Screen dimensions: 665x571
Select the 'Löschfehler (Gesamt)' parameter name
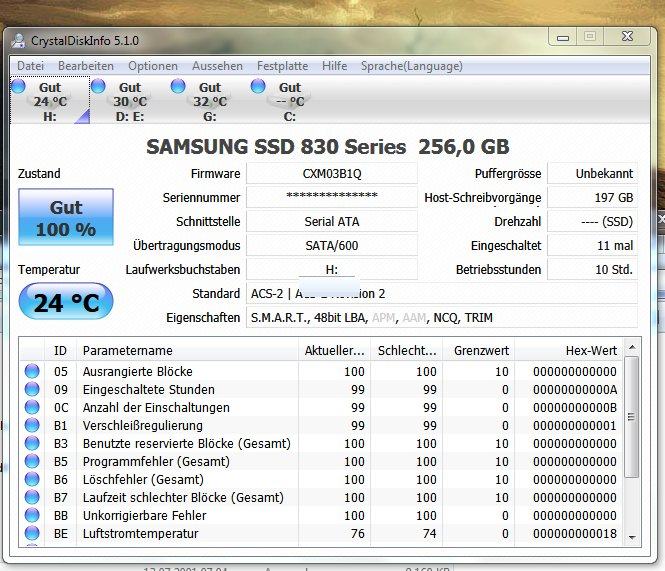(x=143, y=480)
